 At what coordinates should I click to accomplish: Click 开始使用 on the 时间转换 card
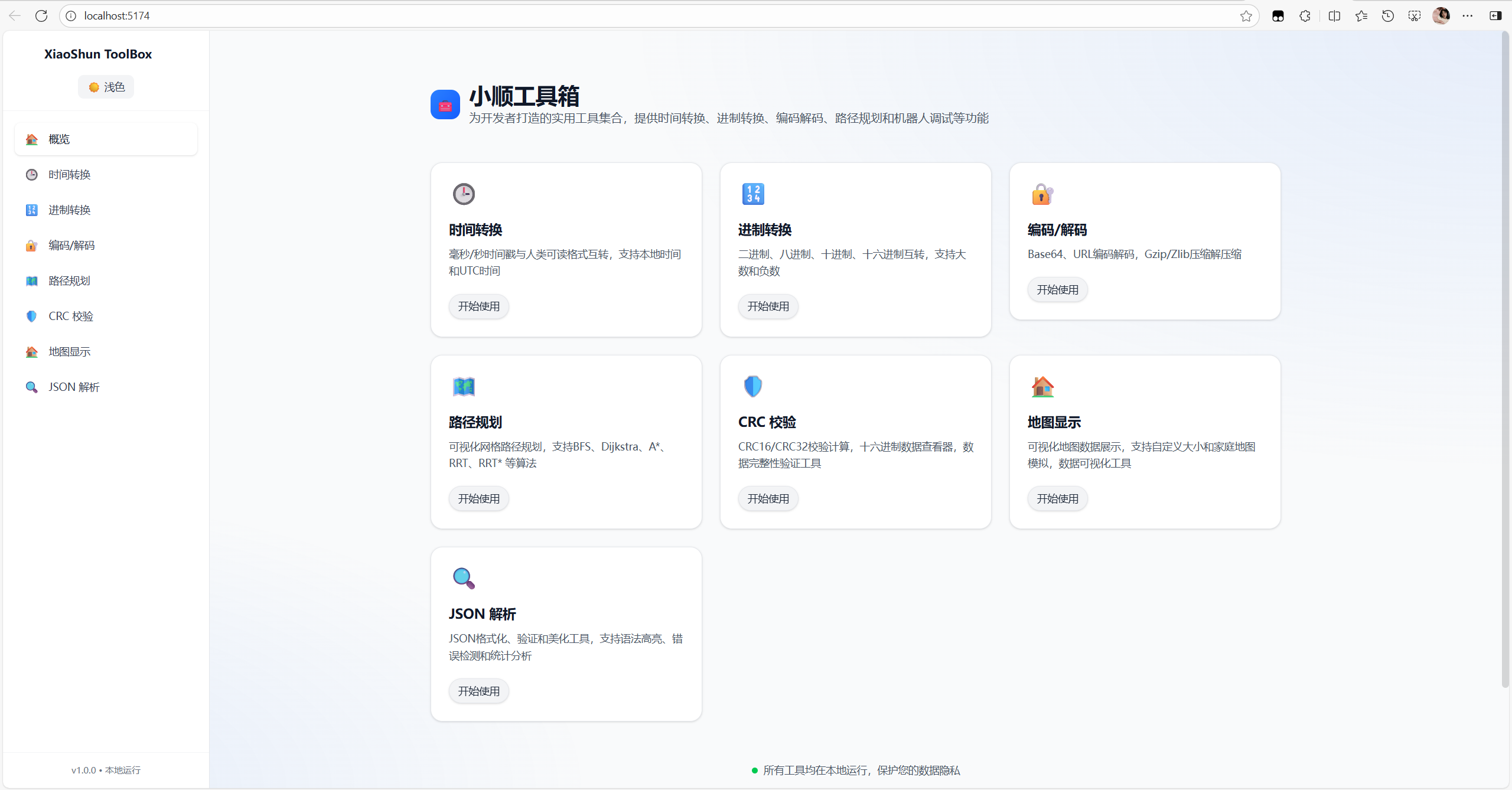point(479,306)
